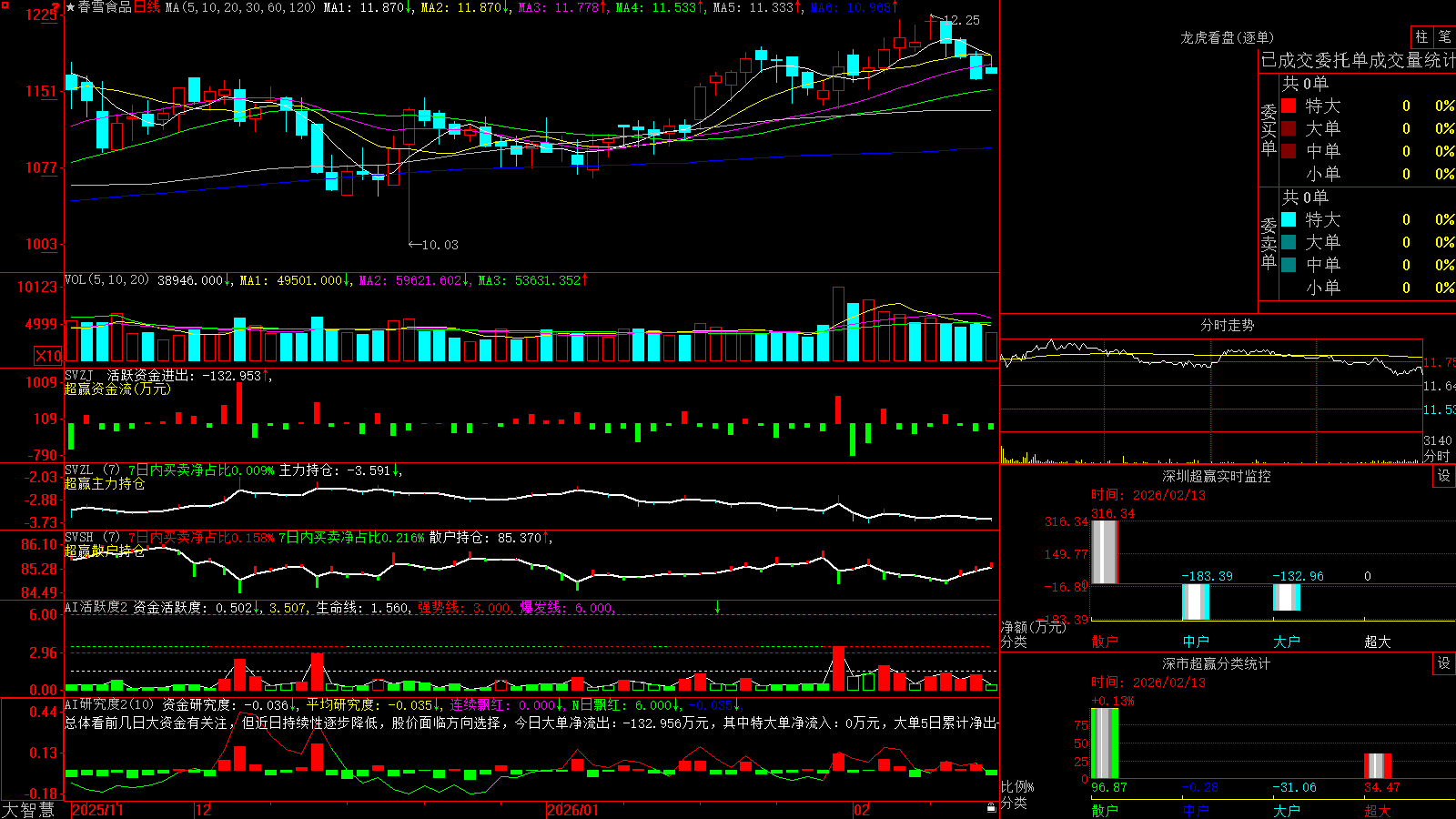This screenshot has height=819, width=1456.
Task: Click the 主力持仓: -3.591 reading
Action: pos(334,470)
